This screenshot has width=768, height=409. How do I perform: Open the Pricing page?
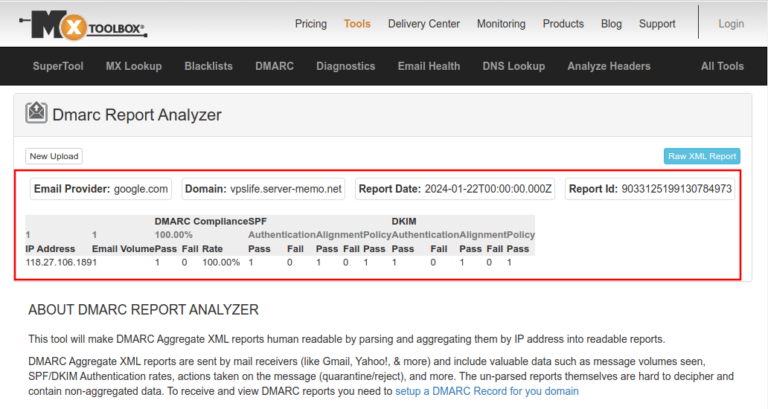point(310,24)
